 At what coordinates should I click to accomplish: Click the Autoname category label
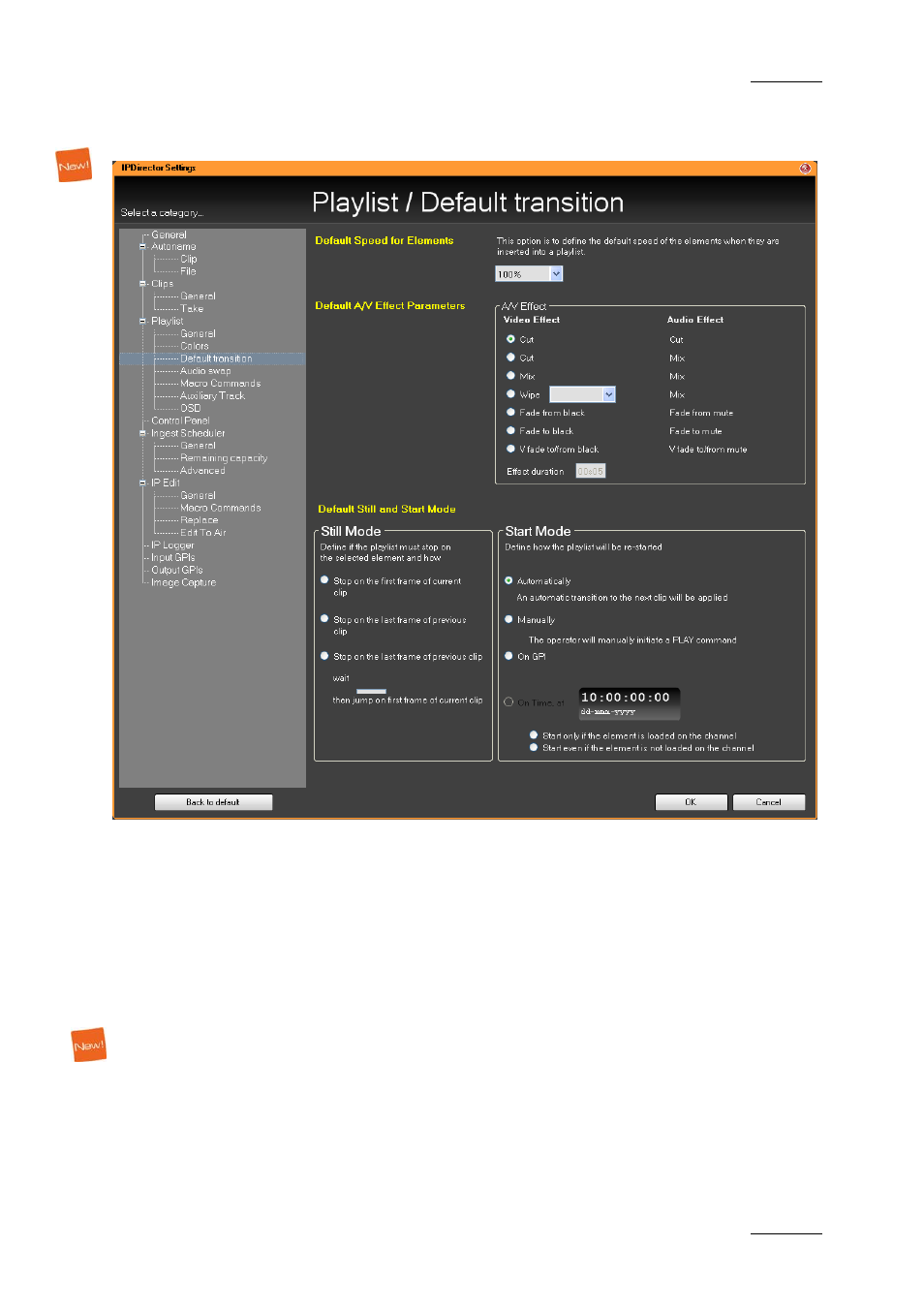tap(173, 246)
